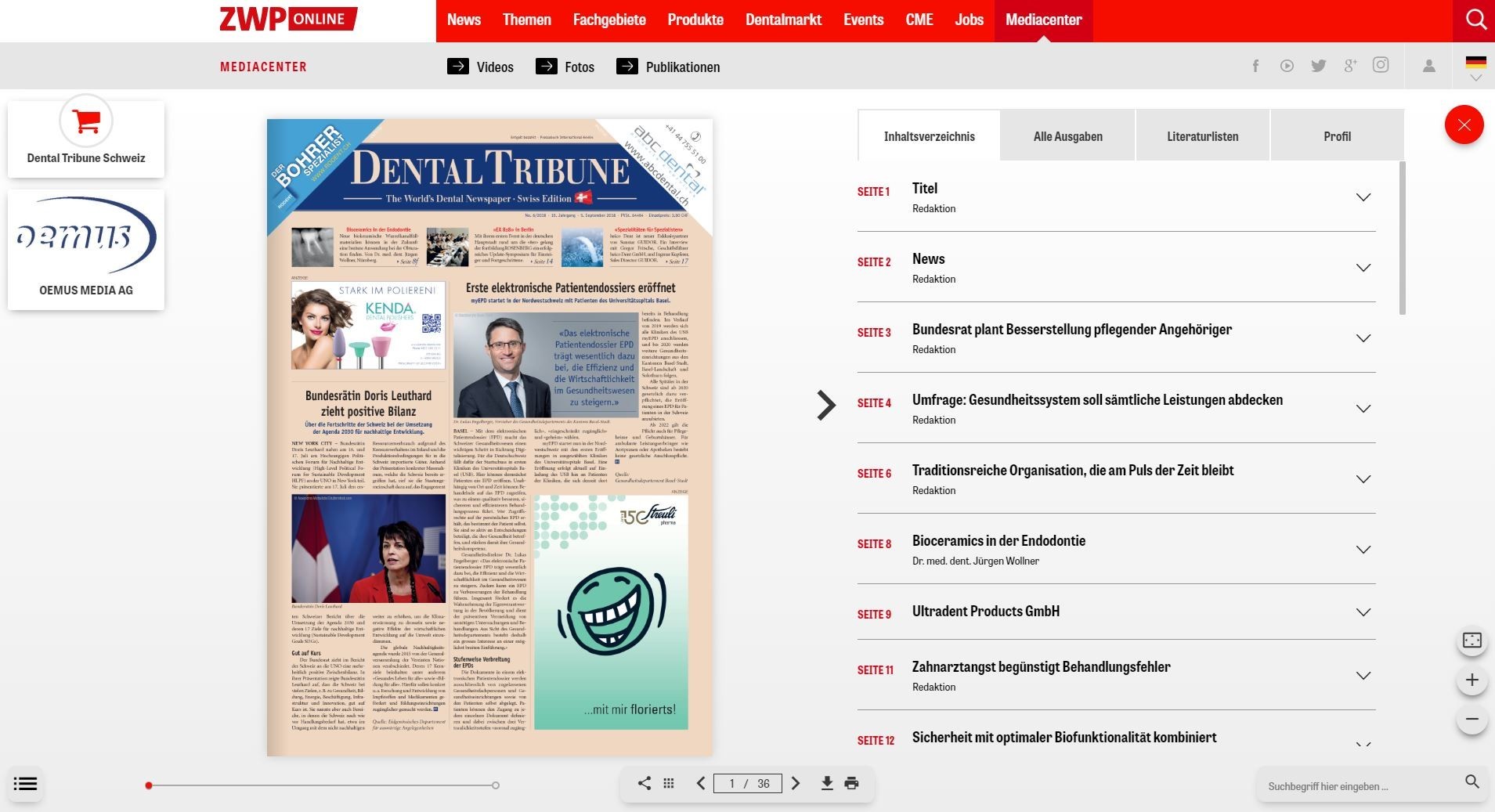Open the Twitter social icon

click(x=1319, y=66)
